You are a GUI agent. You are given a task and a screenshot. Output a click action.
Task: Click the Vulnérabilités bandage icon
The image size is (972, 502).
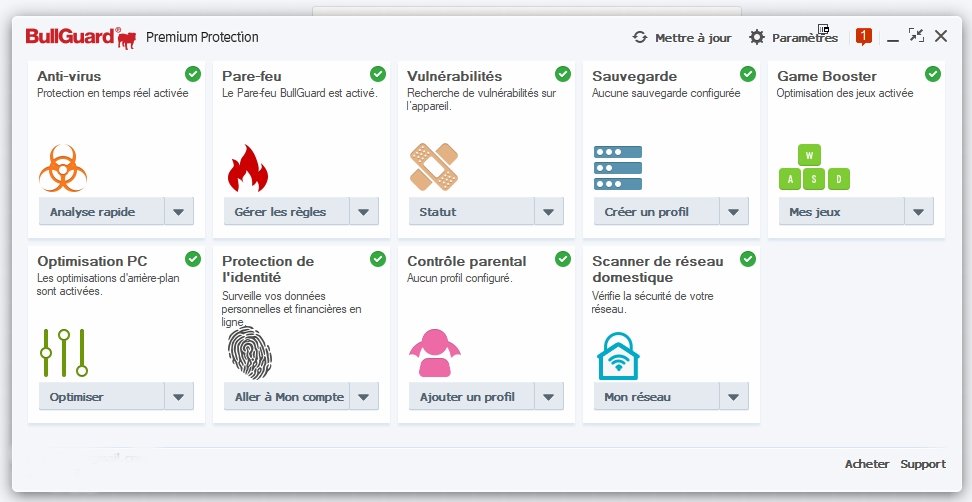pos(434,167)
